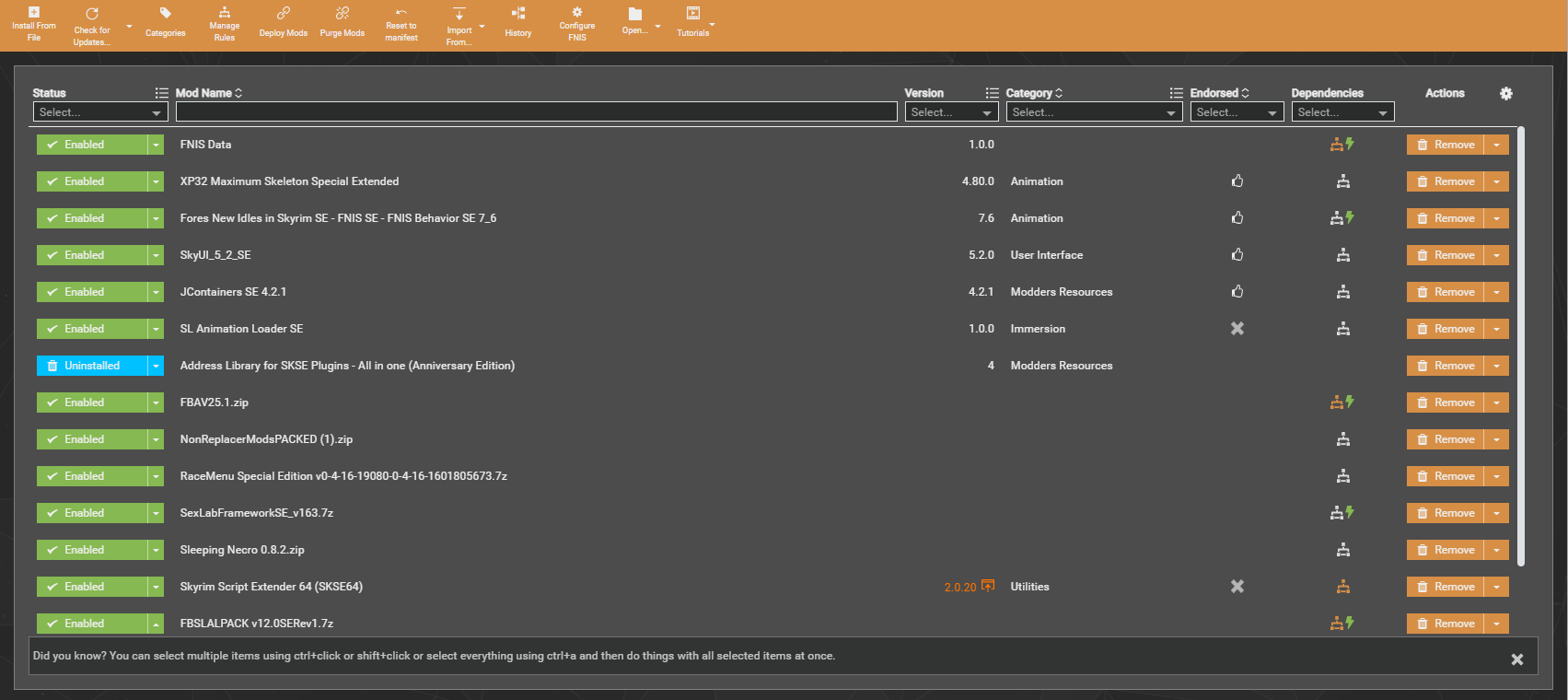Remove the Address Library for SKSE Plugins mod
1568x700 pixels.
pyautogui.click(x=1446, y=366)
